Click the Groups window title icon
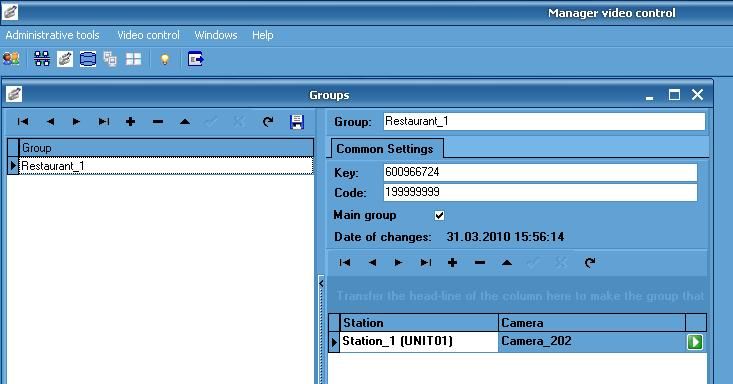The height and width of the screenshot is (384, 733). (x=14, y=94)
